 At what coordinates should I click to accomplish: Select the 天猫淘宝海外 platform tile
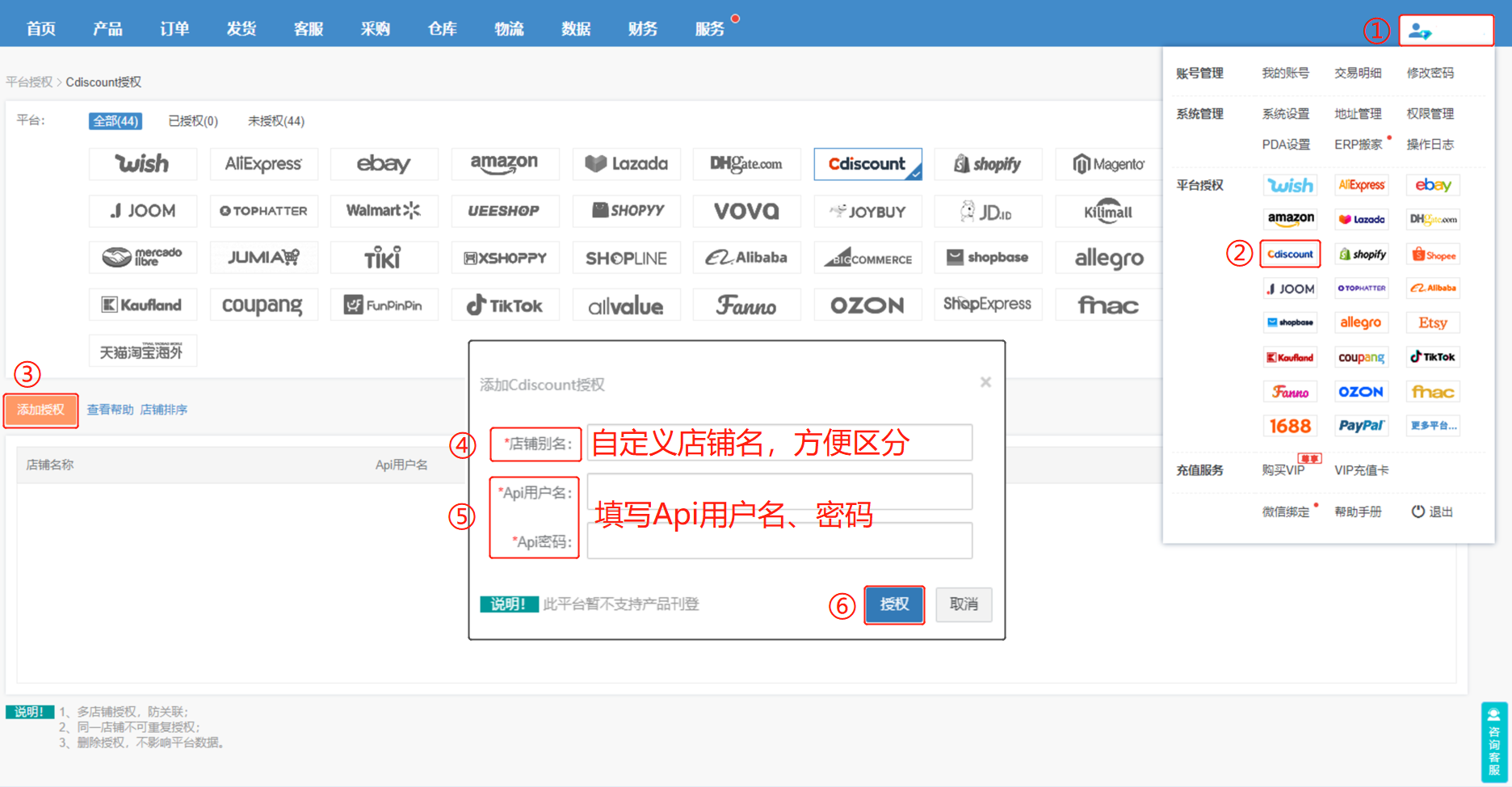coord(143,351)
